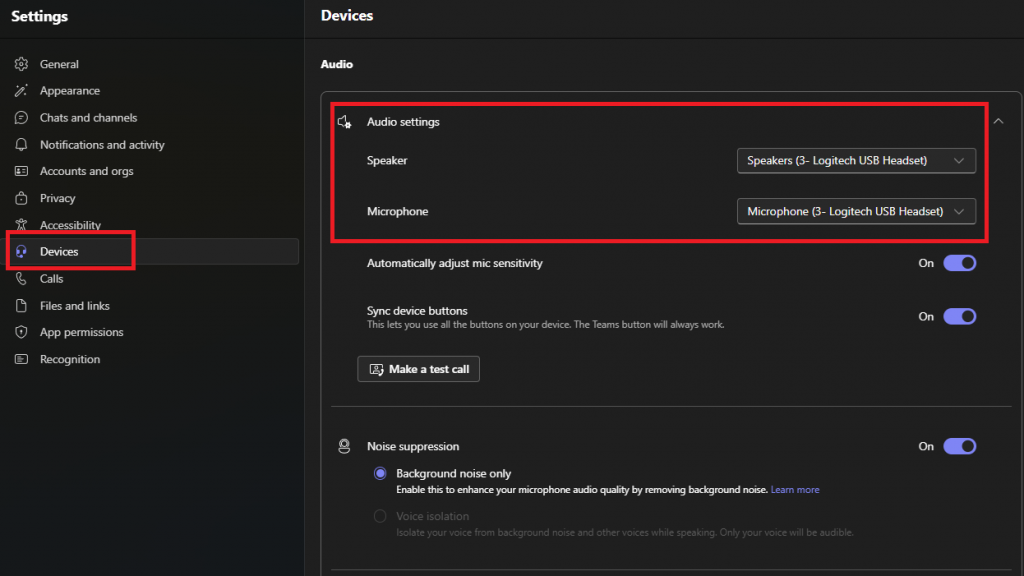Click the Notifications bell icon
Image resolution: width=1024 pixels, height=576 pixels.
click(21, 145)
